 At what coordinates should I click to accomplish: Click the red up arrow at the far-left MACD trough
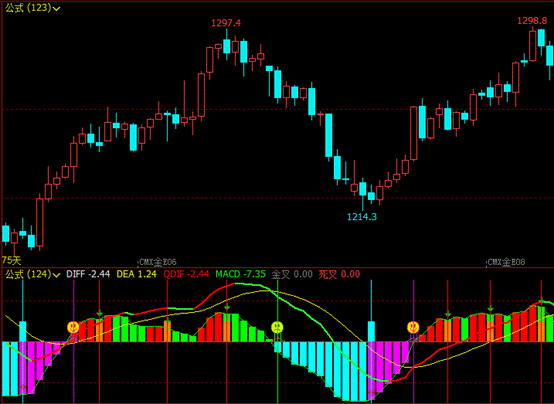coord(23,389)
